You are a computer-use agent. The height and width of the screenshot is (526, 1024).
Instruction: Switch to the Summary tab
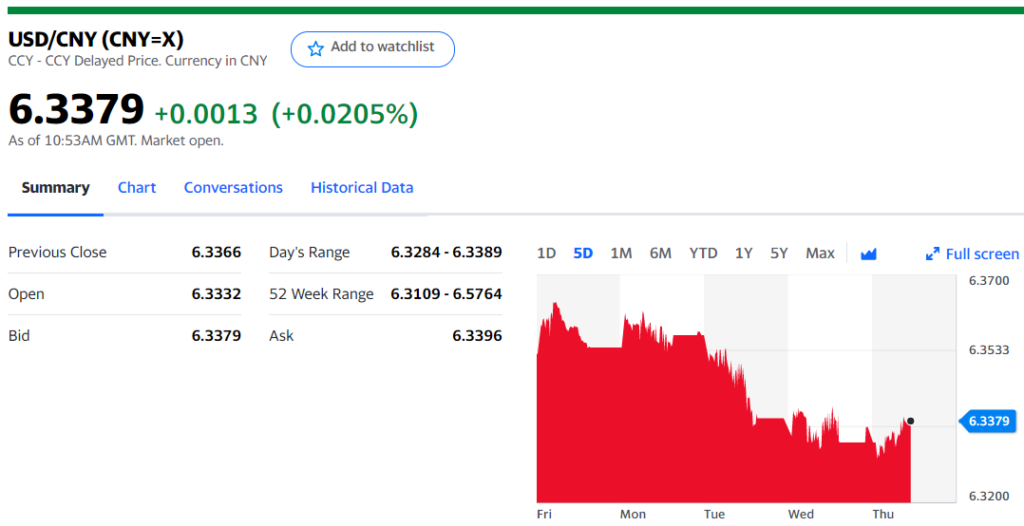coord(55,188)
